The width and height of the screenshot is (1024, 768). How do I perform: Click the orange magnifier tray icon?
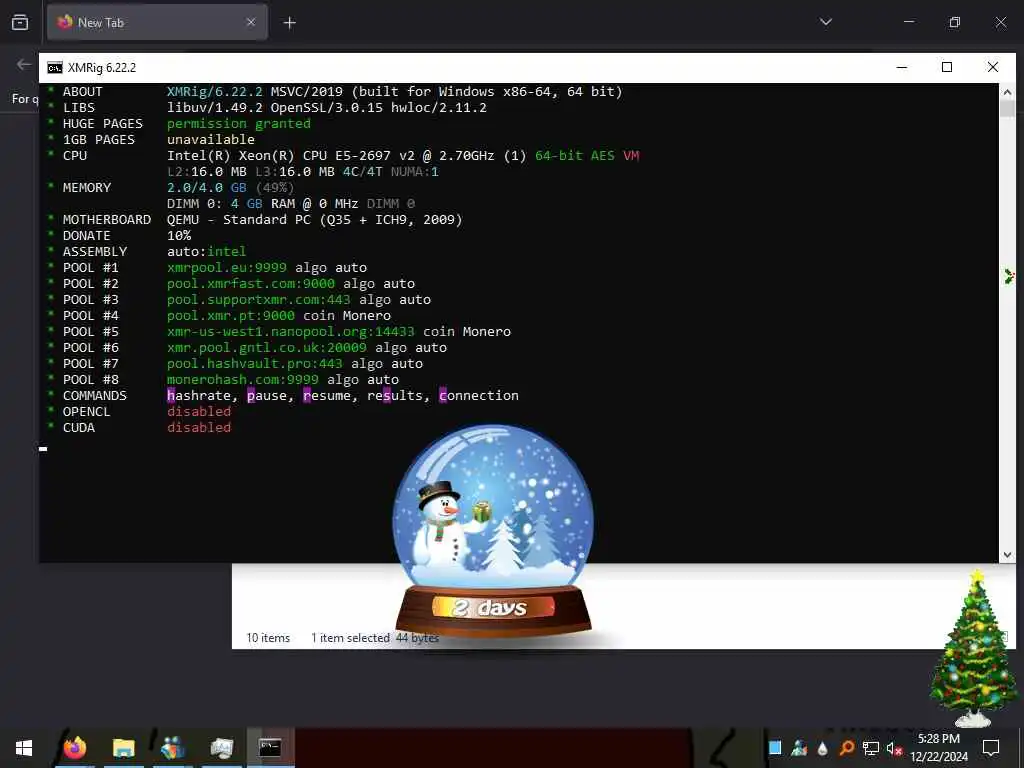pos(846,748)
